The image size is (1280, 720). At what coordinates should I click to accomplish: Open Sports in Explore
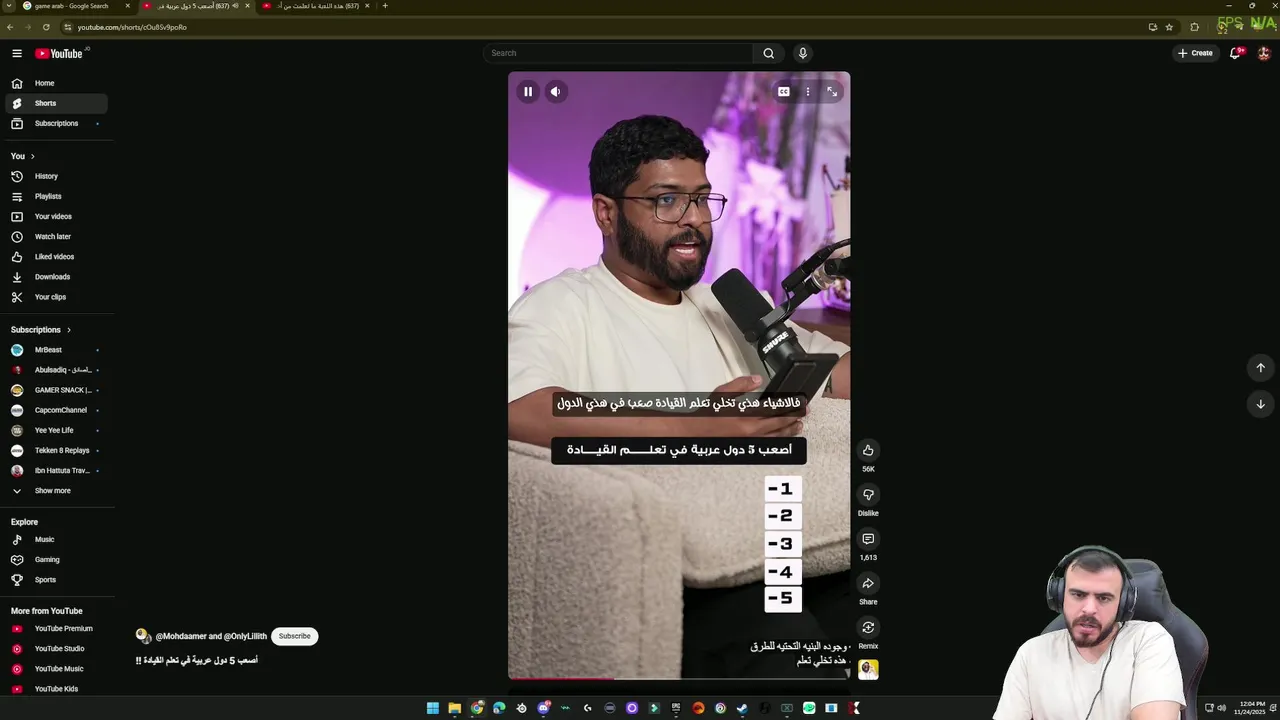click(56, 580)
